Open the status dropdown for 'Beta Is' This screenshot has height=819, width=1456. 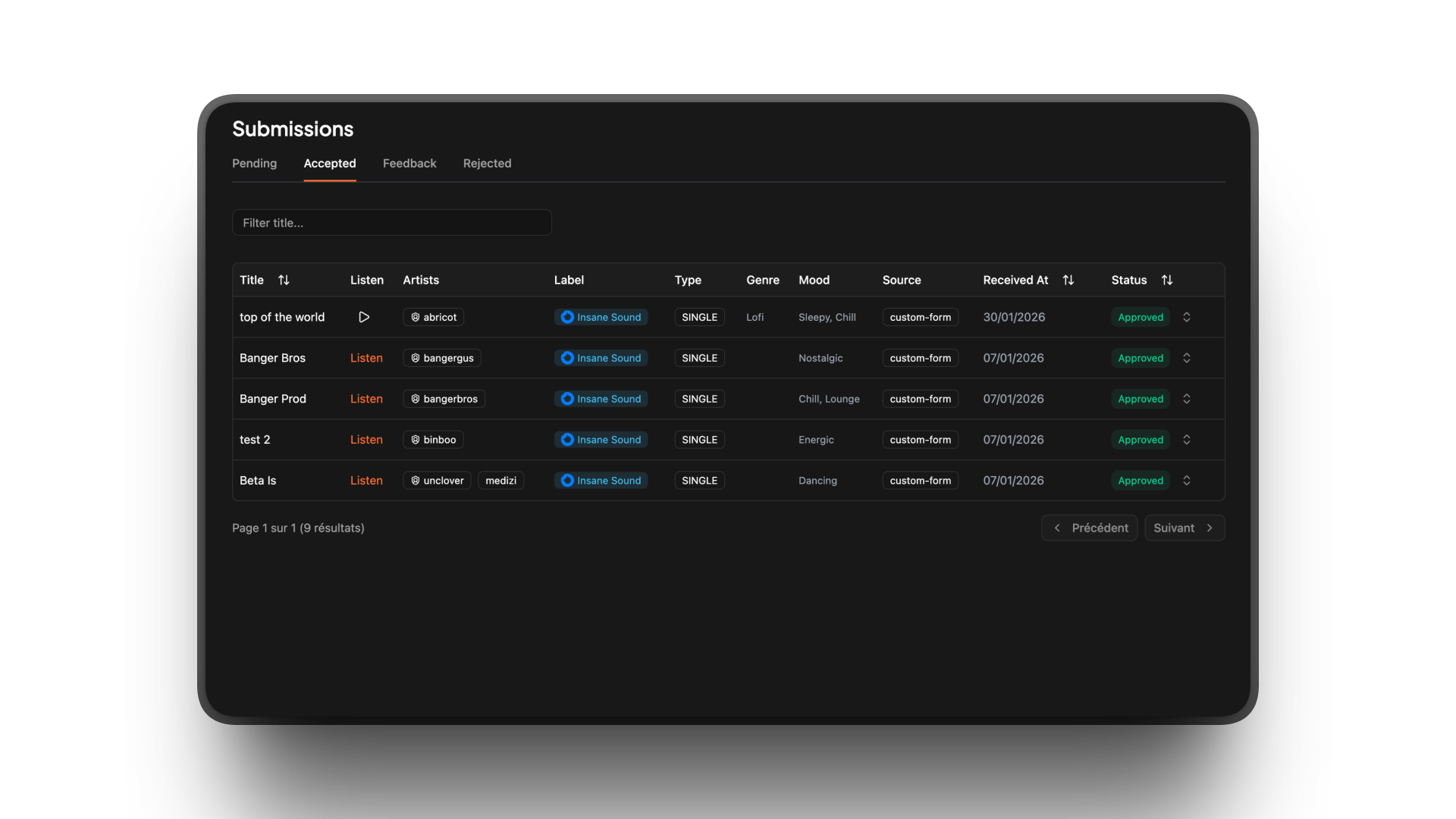(1186, 480)
